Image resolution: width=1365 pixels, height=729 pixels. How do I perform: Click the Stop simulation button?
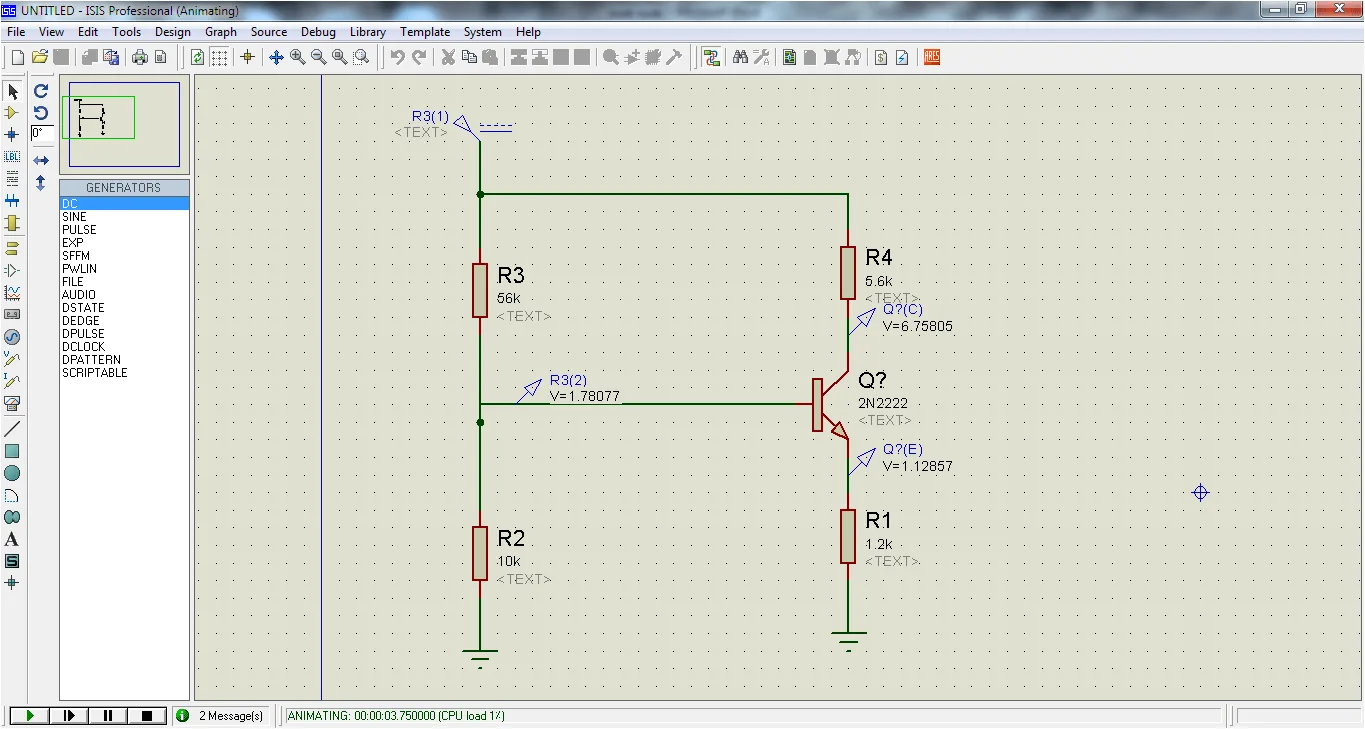(147, 716)
